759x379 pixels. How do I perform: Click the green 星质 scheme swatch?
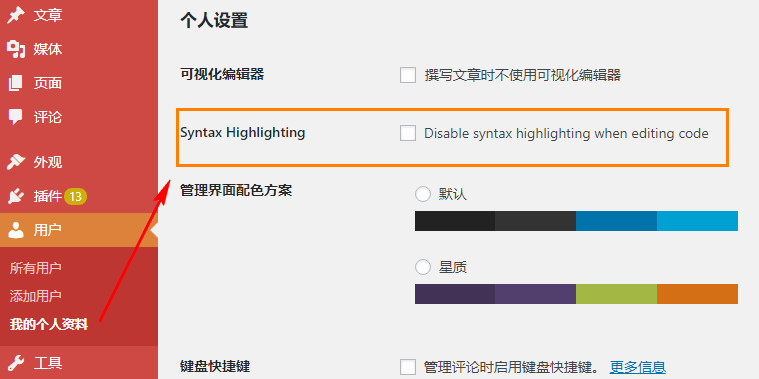(x=616, y=294)
